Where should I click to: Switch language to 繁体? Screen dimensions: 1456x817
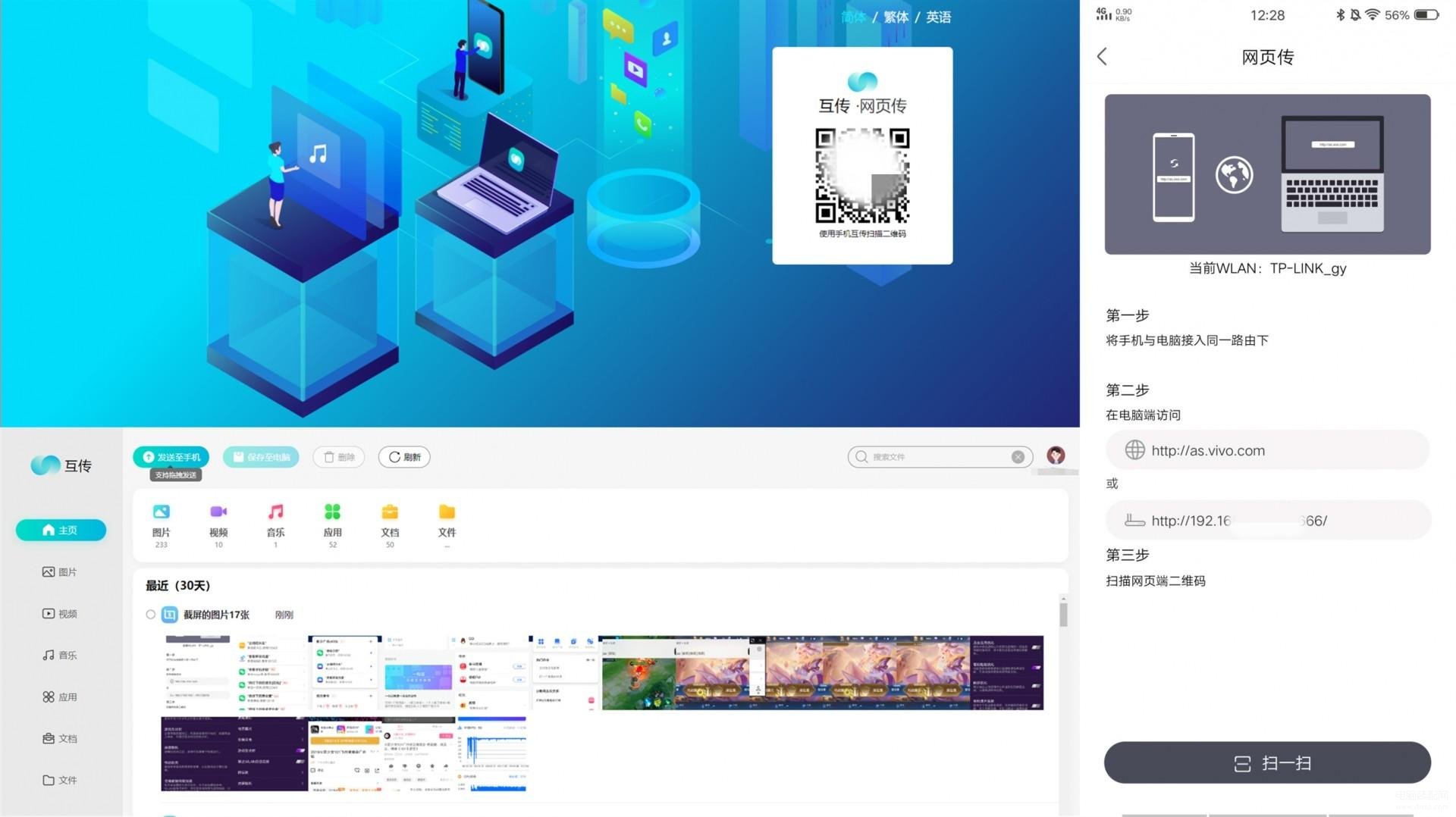896,17
